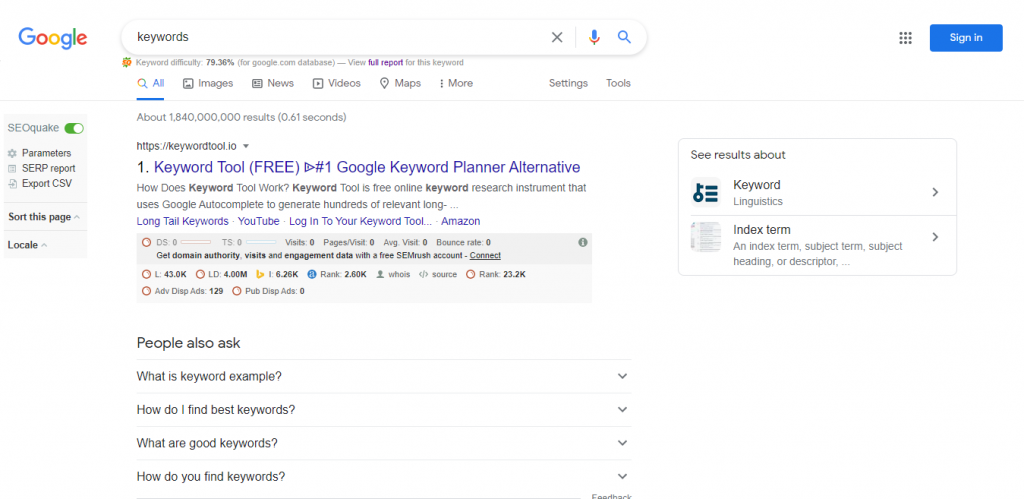Image resolution: width=1024 pixels, height=499 pixels.
Task: Click the SEMrush keyword difficulty icon
Action: 127,63
